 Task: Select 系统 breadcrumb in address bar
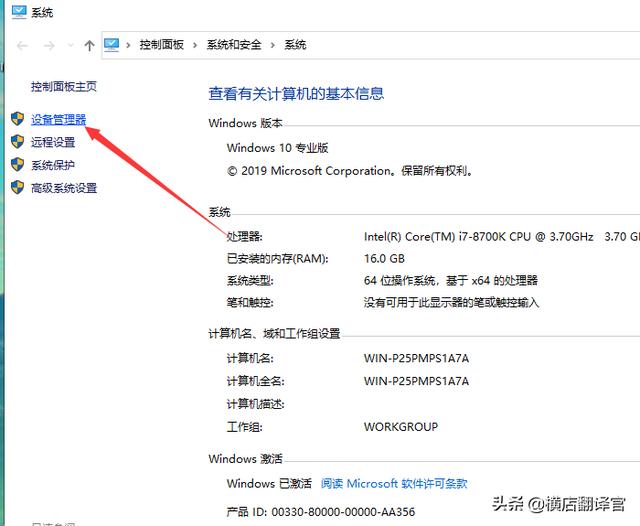pyautogui.click(x=295, y=44)
